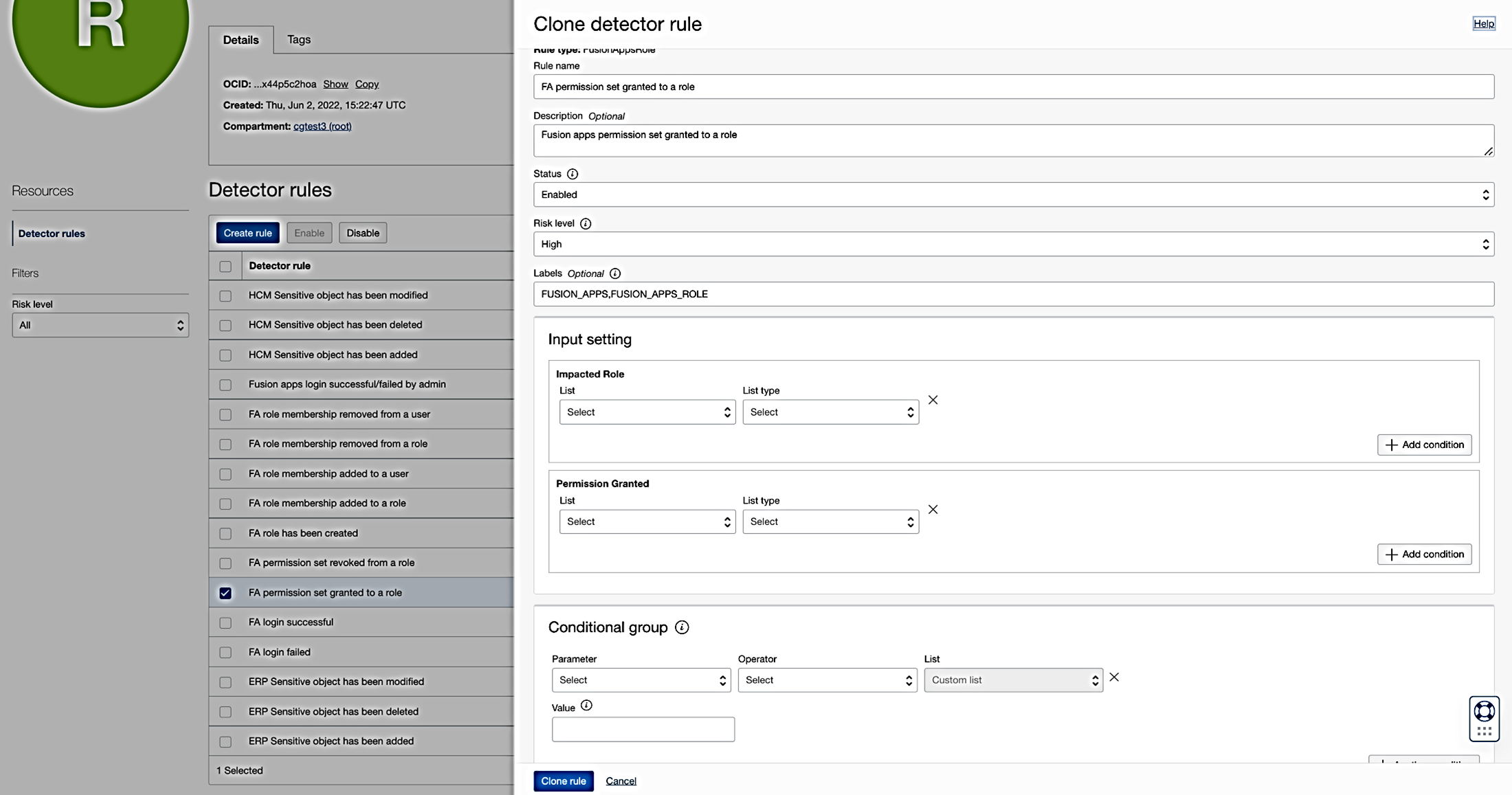
Task: Click the Value field info icon
Action: 586,706
